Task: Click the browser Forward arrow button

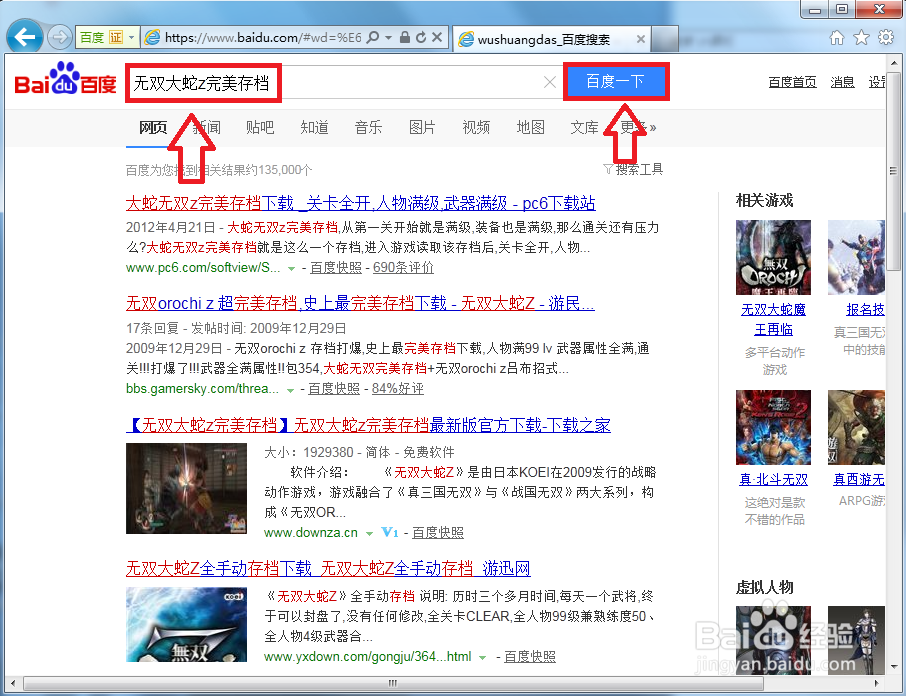Action: (x=60, y=38)
